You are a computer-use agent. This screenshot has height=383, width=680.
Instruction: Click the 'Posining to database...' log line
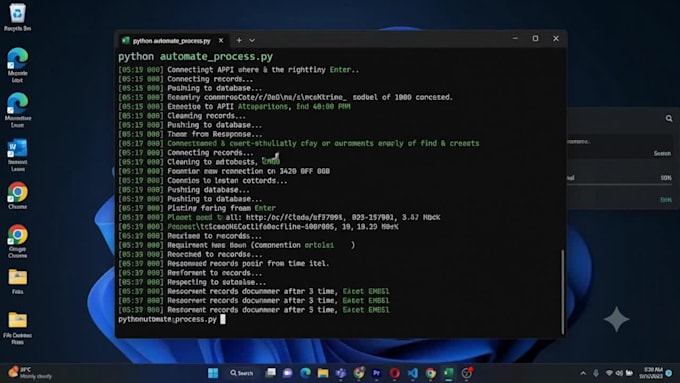[x=190, y=88]
